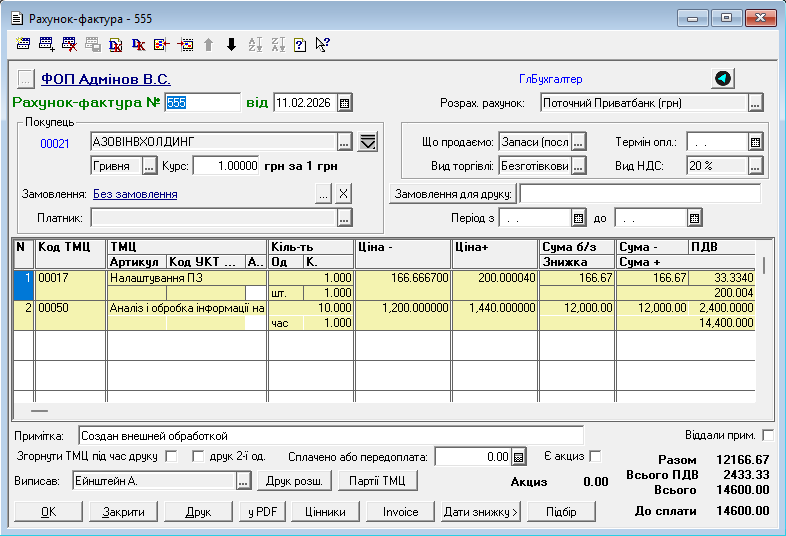Check the 'Є акциз' checkbox

pyautogui.click(x=596, y=457)
